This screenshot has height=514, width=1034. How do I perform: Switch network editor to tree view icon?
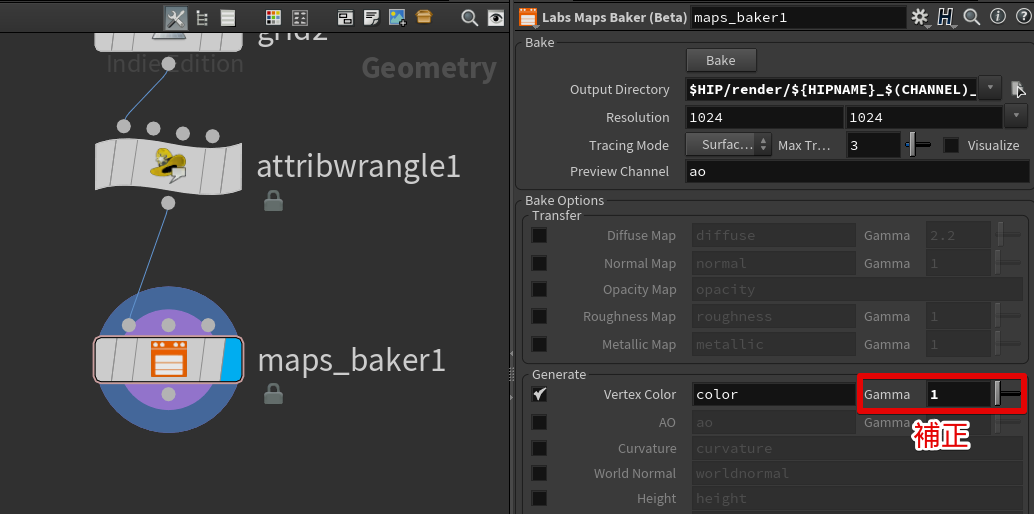(202, 18)
